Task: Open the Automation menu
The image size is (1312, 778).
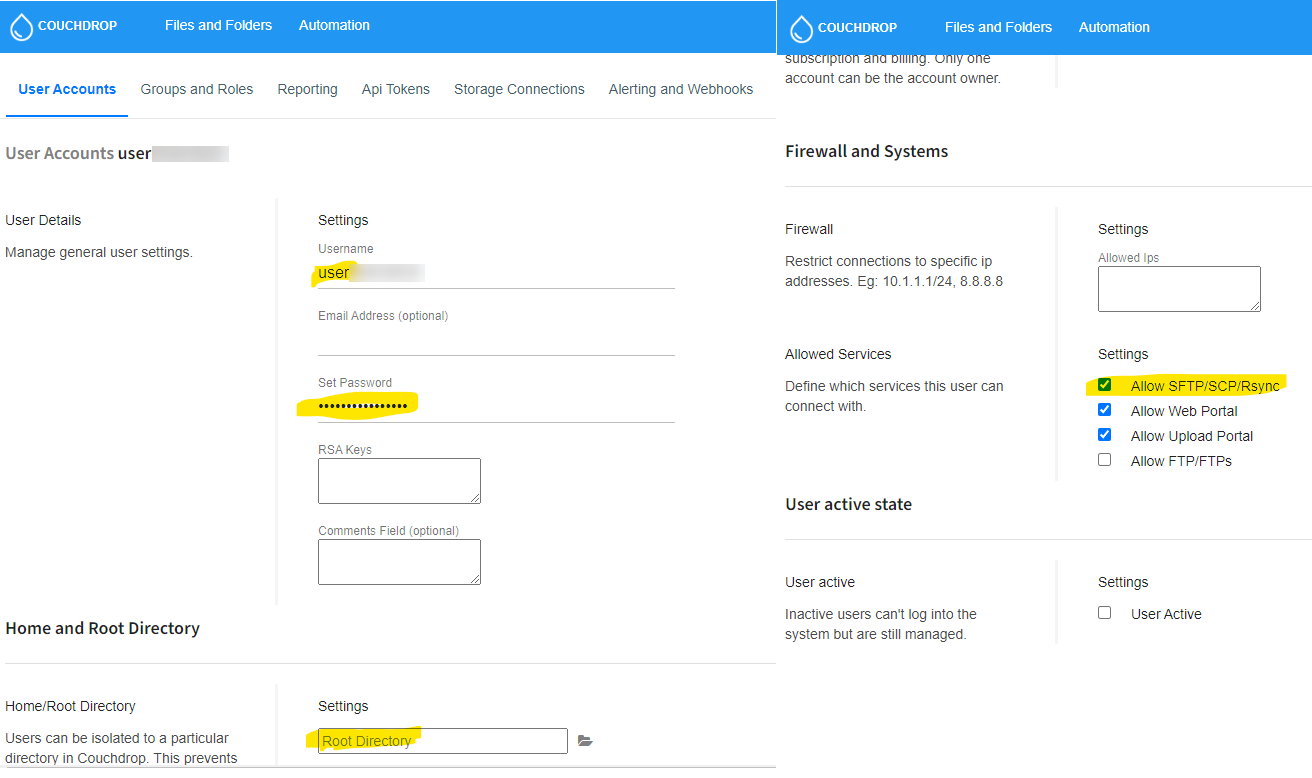Action: (x=334, y=25)
